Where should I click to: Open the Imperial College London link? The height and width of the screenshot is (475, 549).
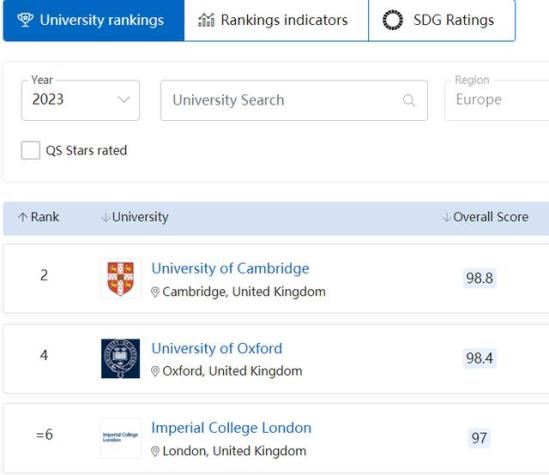pyautogui.click(x=231, y=428)
